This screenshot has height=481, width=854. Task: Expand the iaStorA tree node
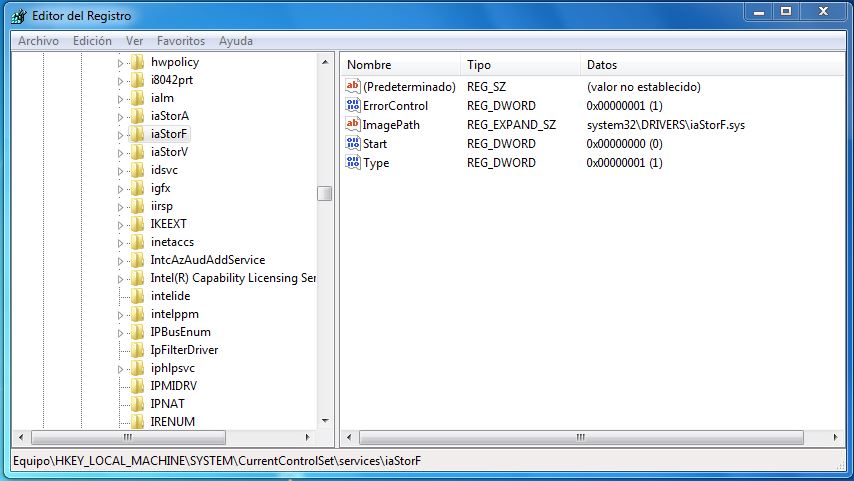(x=120, y=117)
